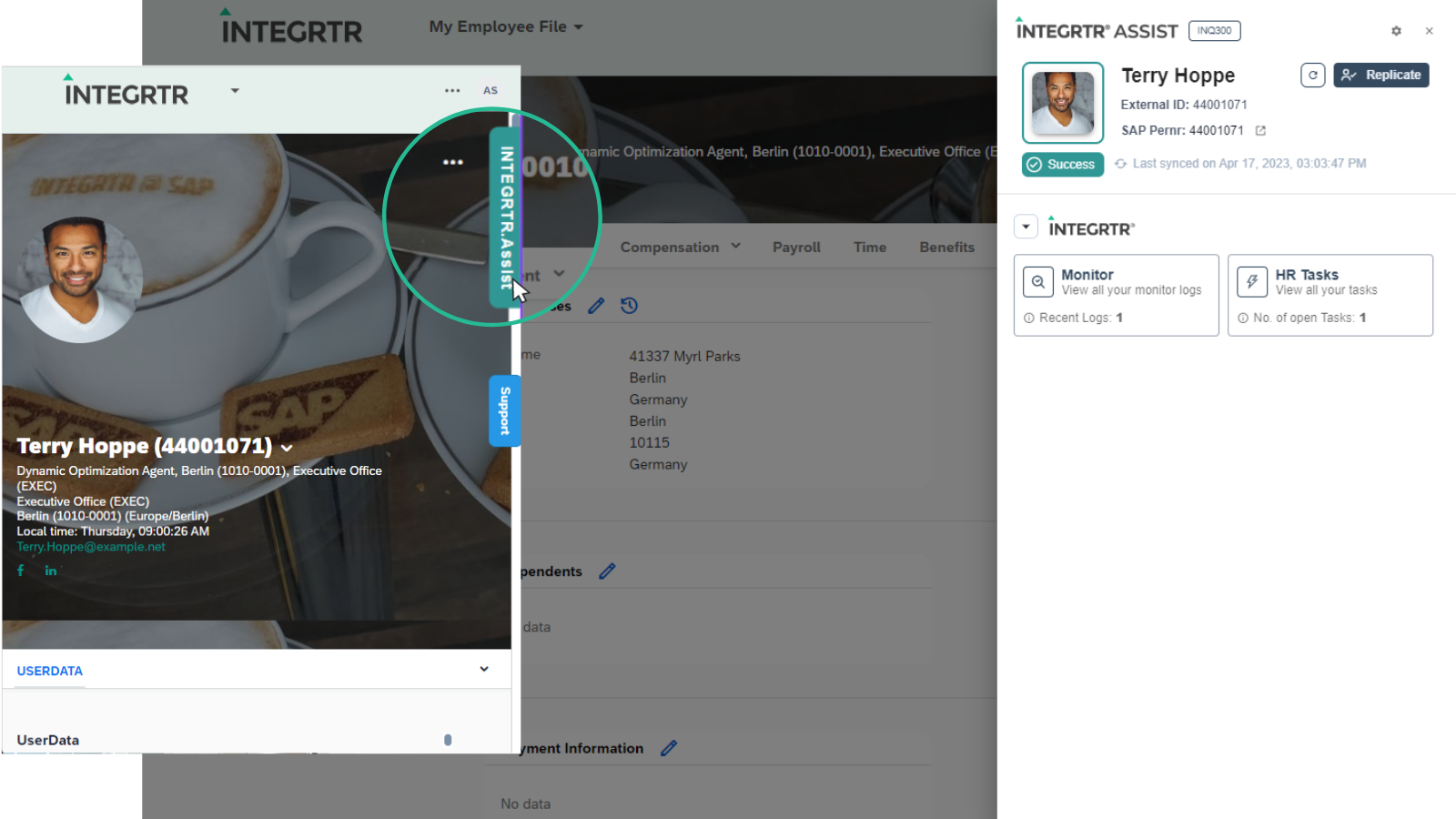The image size is (1456, 819).
Task: Close the INTEGRTR Assist panel
Action: tap(1430, 31)
